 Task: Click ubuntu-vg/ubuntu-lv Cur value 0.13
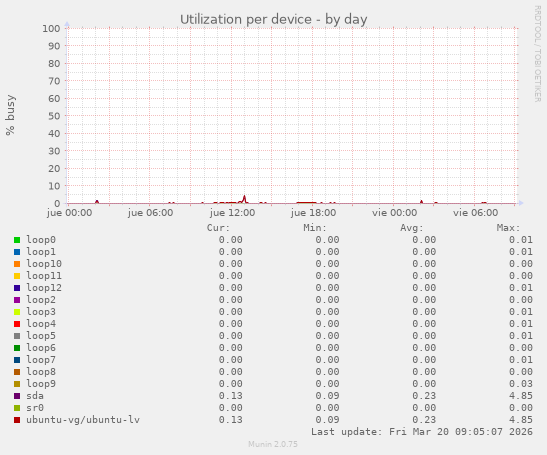click(x=231, y=420)
